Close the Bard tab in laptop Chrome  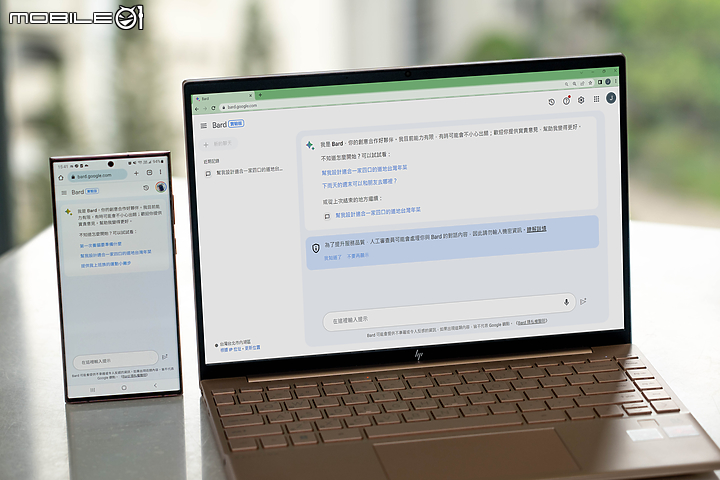click(x=251, y=96)
